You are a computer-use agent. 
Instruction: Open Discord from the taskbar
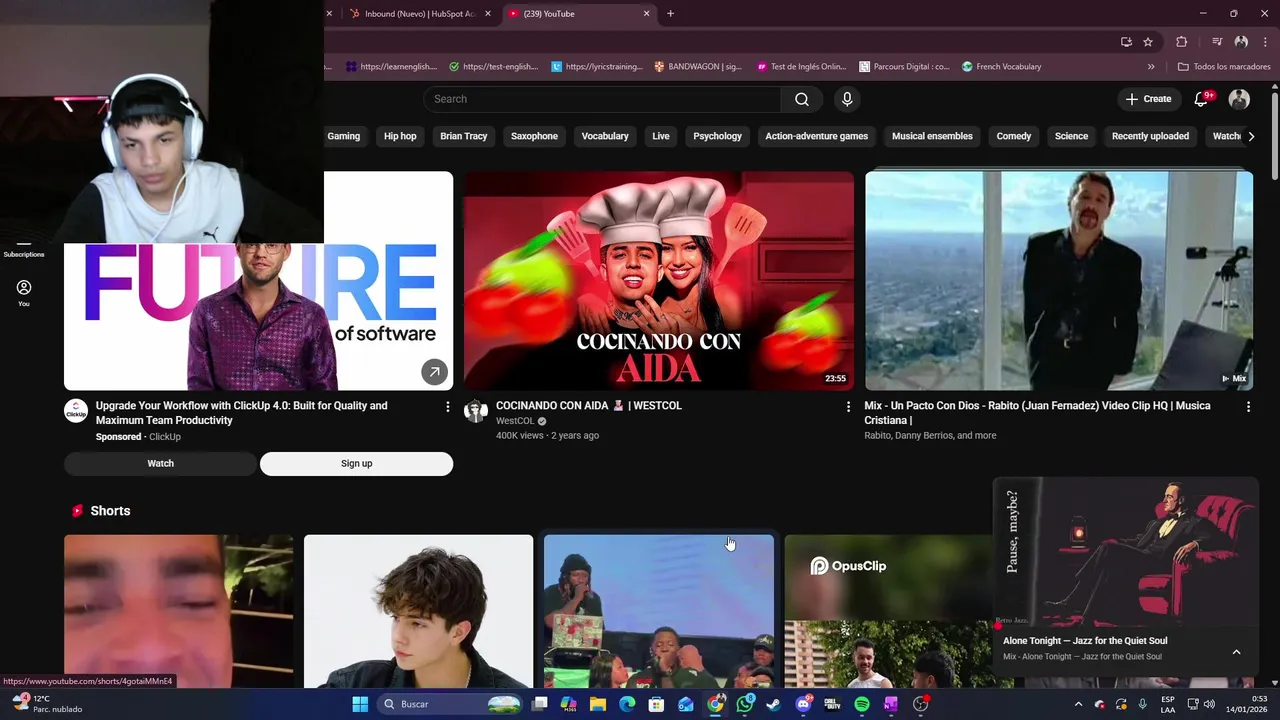coord(803,704)
